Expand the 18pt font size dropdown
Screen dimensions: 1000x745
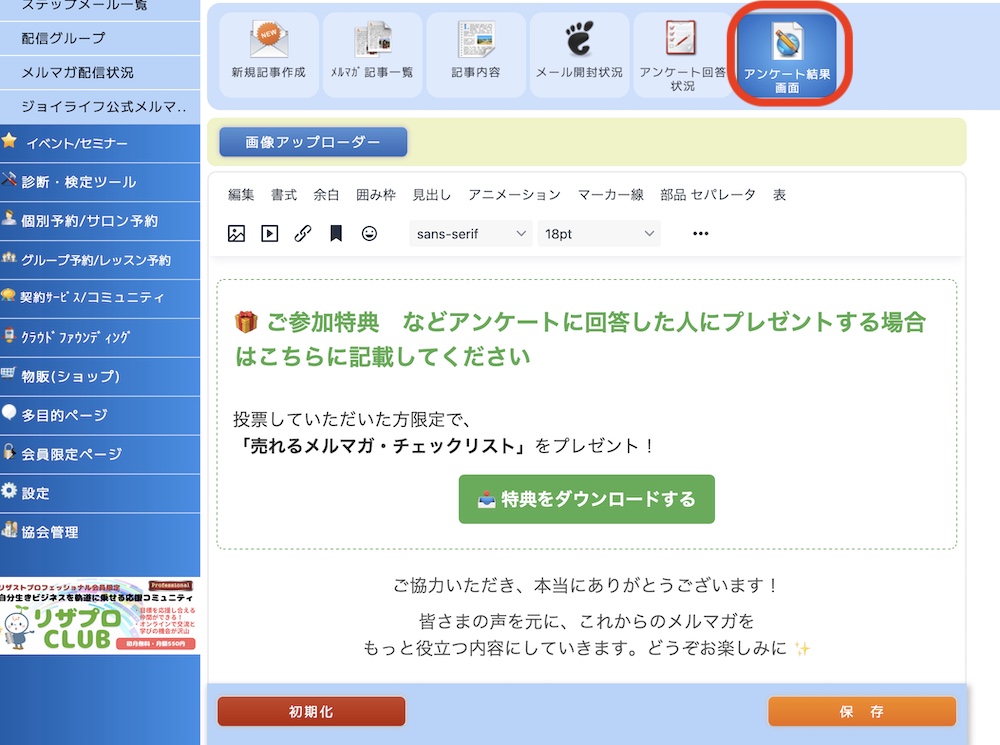click(599, 234)
